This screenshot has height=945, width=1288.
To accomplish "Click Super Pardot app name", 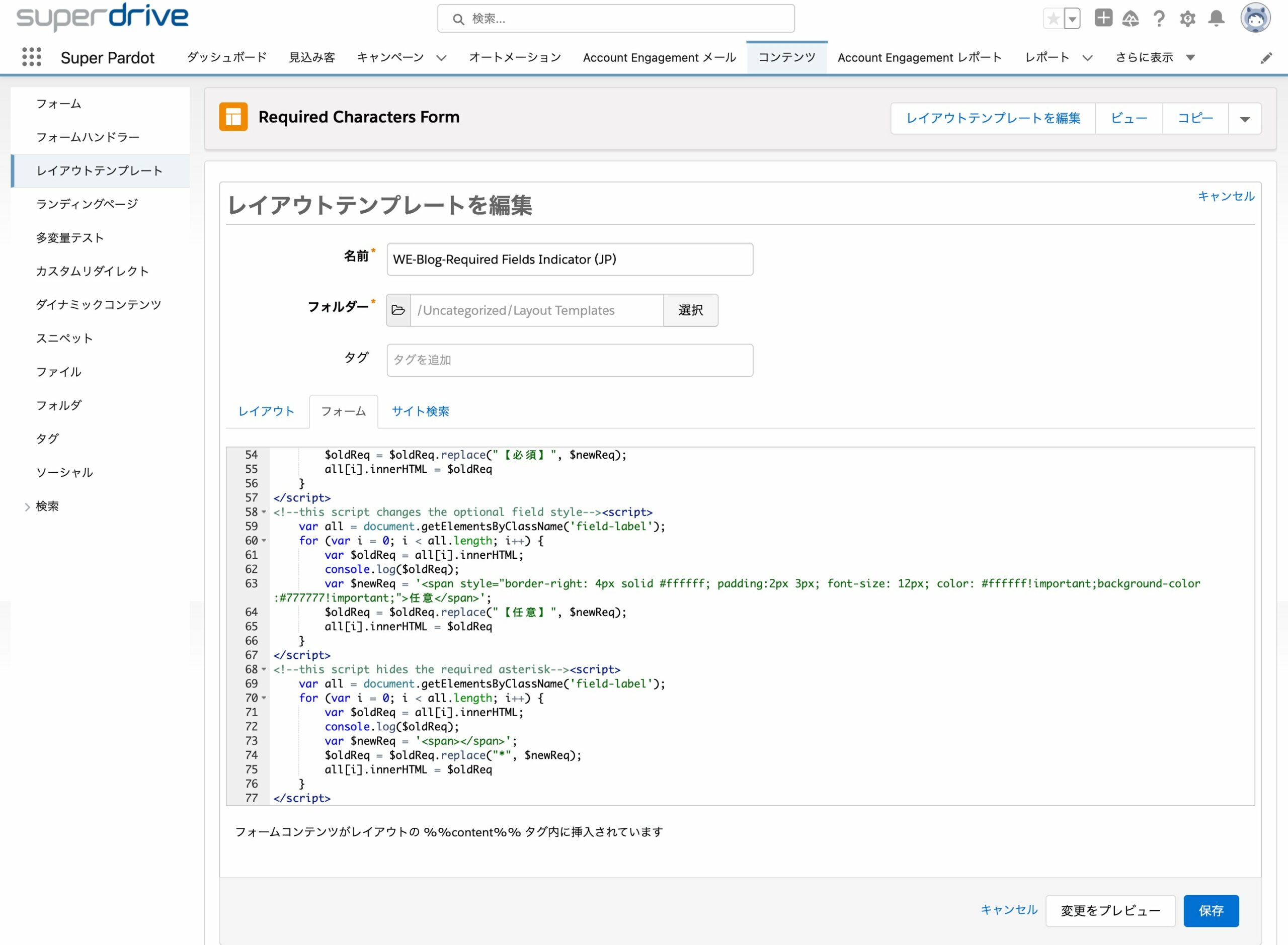I will (x=108, y=58).
